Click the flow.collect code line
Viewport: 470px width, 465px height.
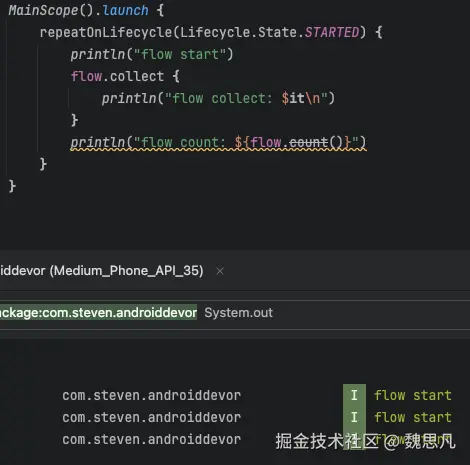pyautogui.click(x=126, y=76)
